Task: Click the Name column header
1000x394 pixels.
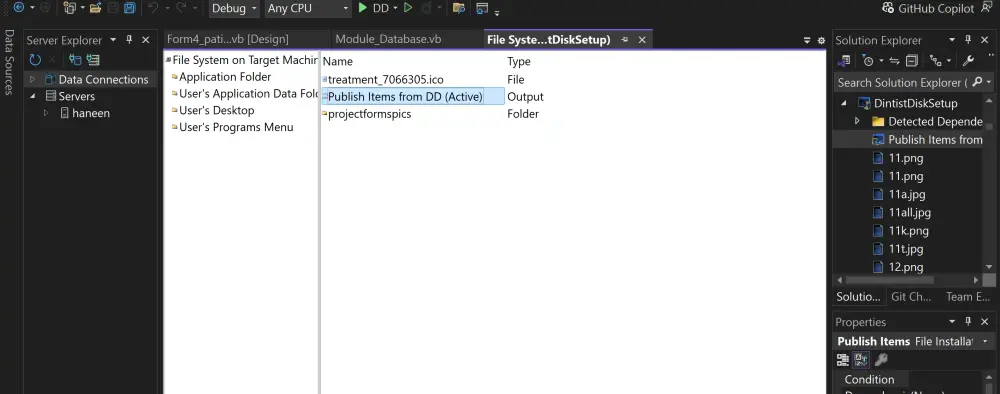Action: coord(338,62)
